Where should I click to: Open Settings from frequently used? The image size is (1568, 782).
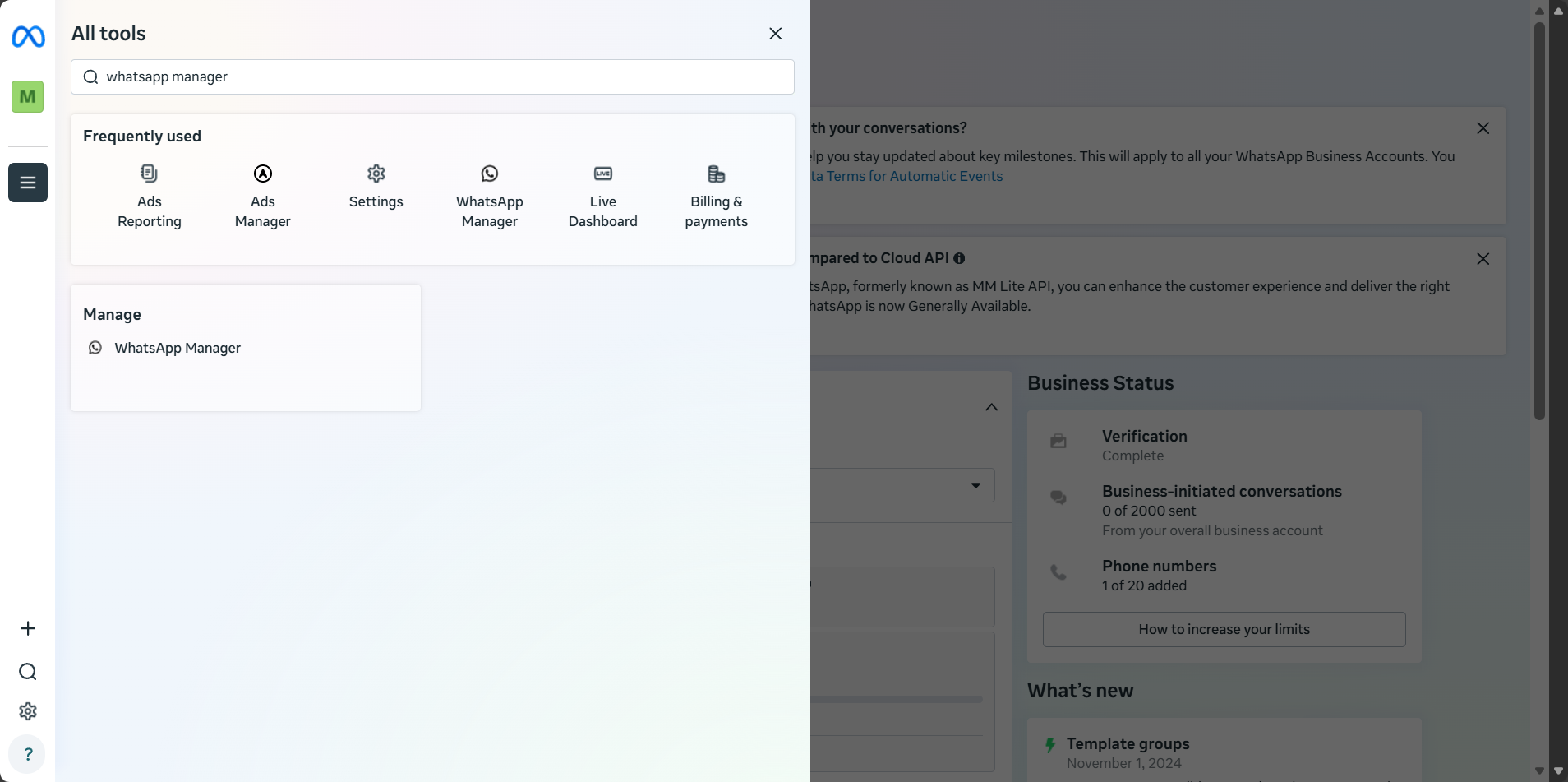coord(376,187)
